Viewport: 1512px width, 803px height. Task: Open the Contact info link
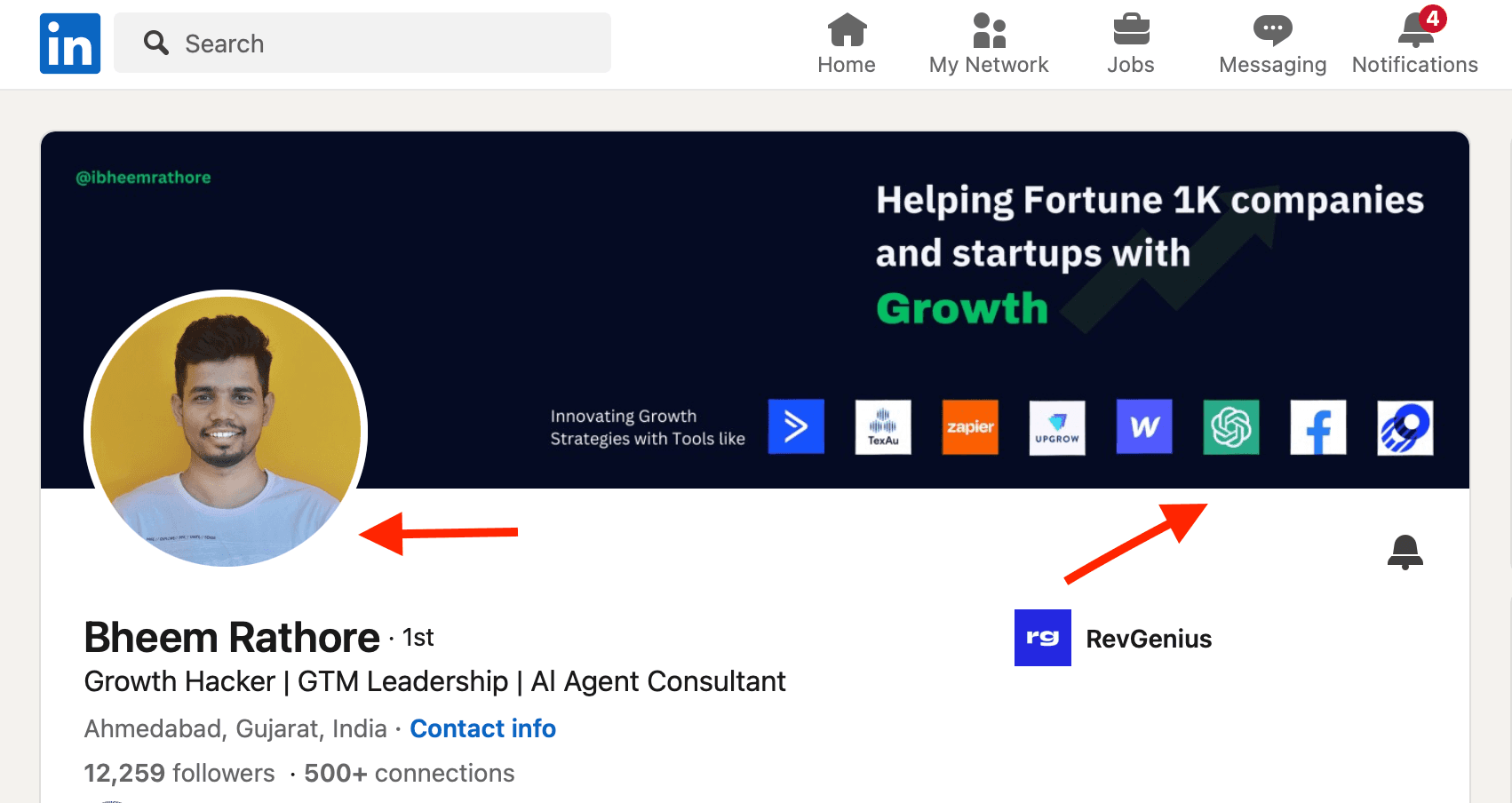coord(482,728)
